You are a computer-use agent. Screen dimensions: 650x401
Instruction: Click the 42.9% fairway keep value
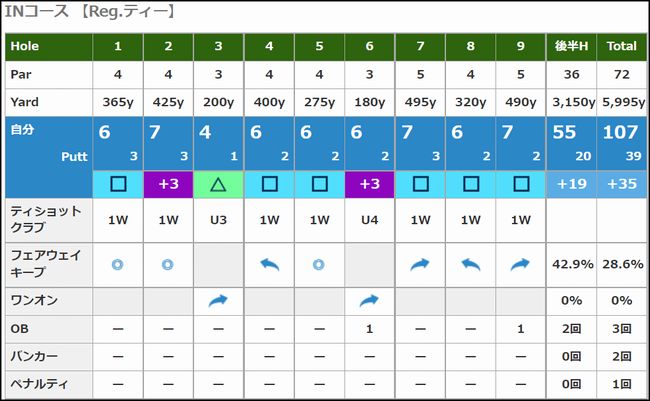(572, 264)
